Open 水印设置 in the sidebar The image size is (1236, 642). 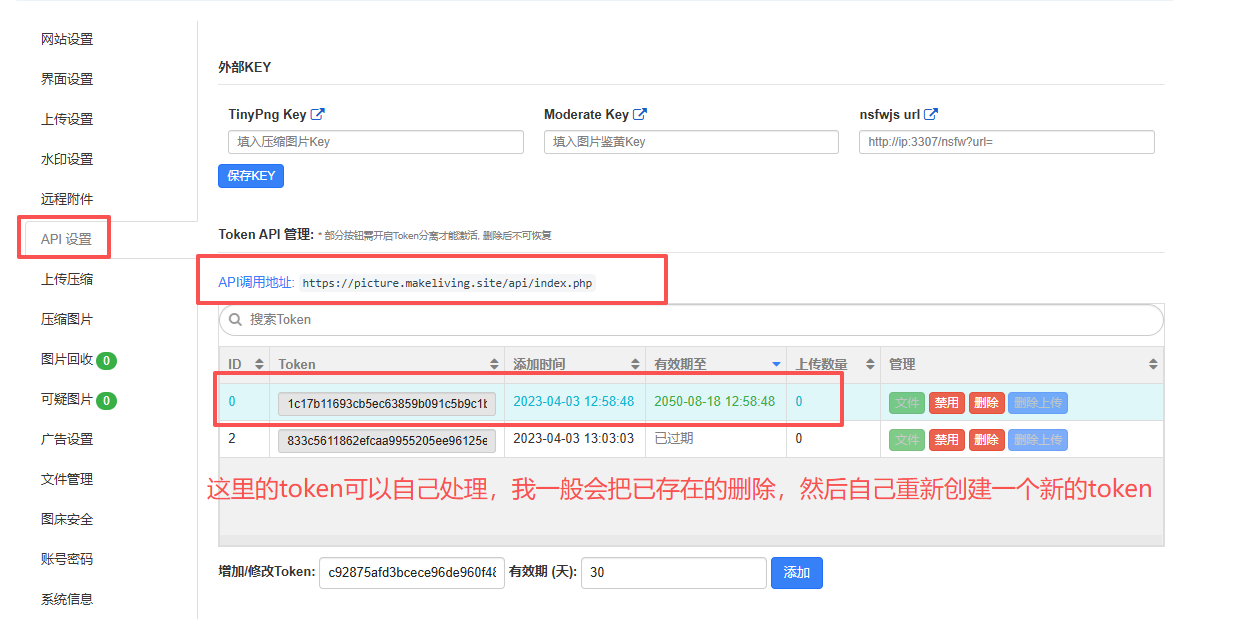click(67, 159)
